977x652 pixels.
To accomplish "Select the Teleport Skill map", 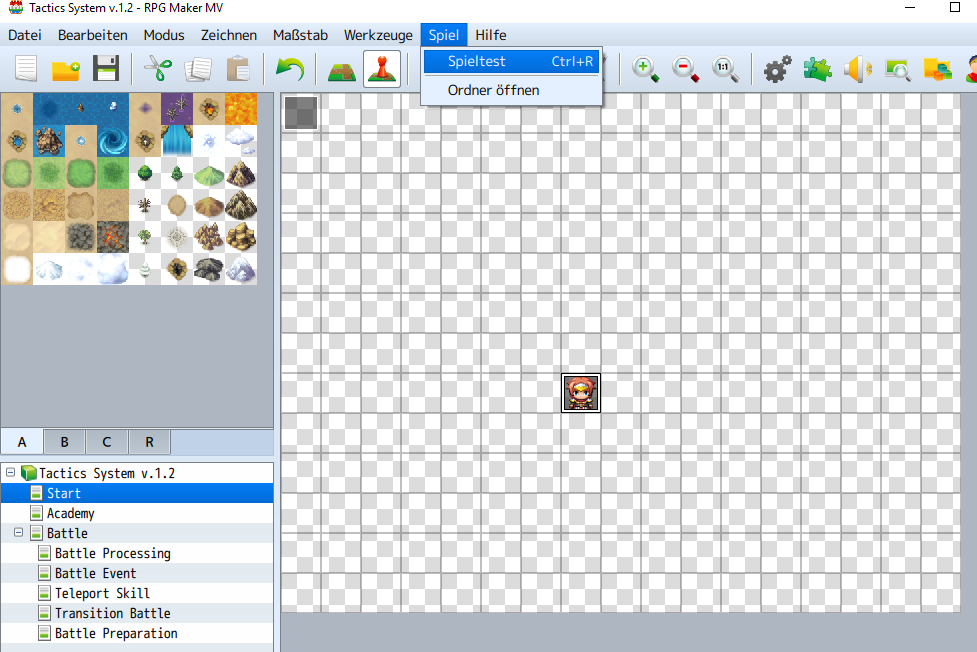I will coord(137,593).
